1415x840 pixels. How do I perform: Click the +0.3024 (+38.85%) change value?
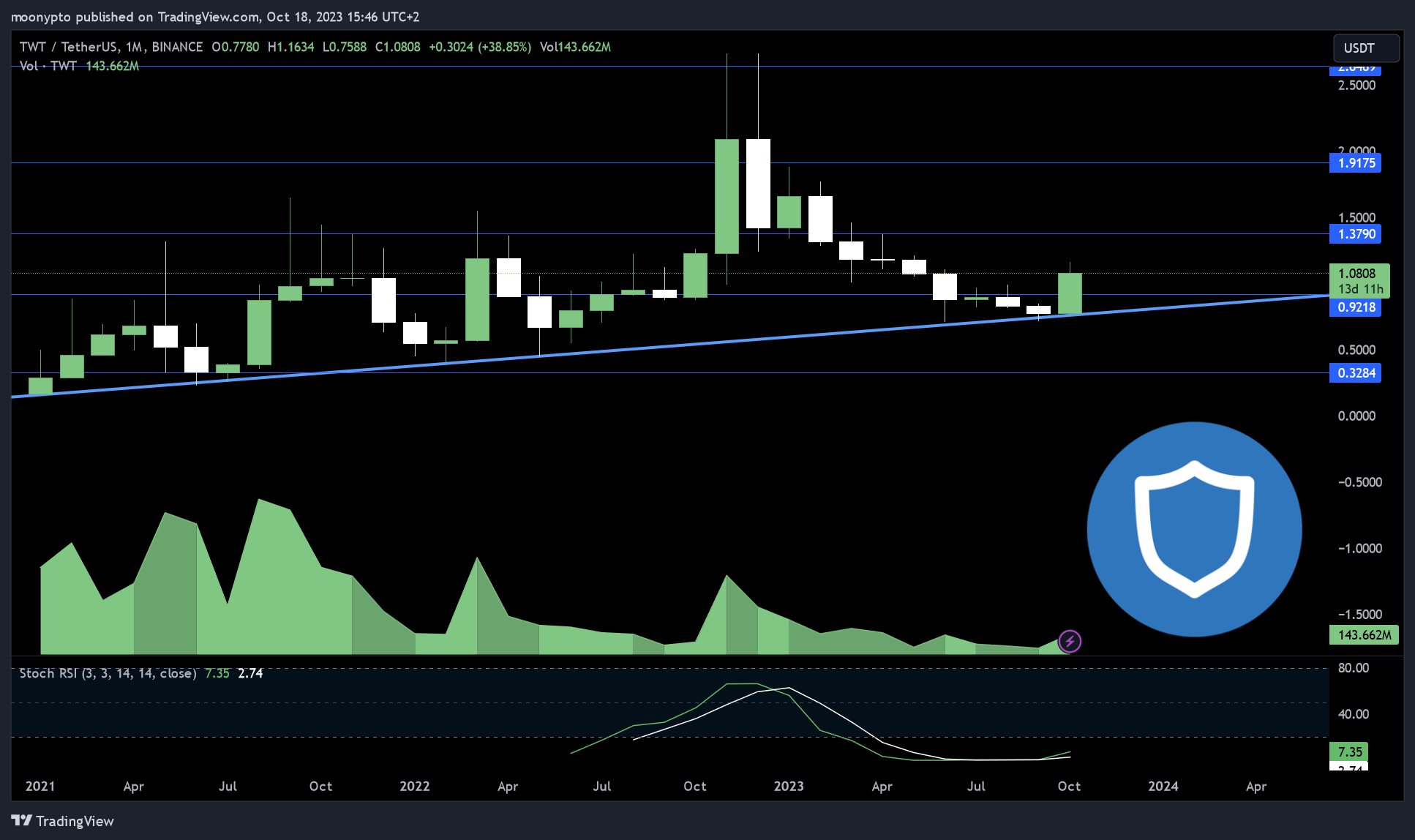pyautogui.click(x=480, y=47)
